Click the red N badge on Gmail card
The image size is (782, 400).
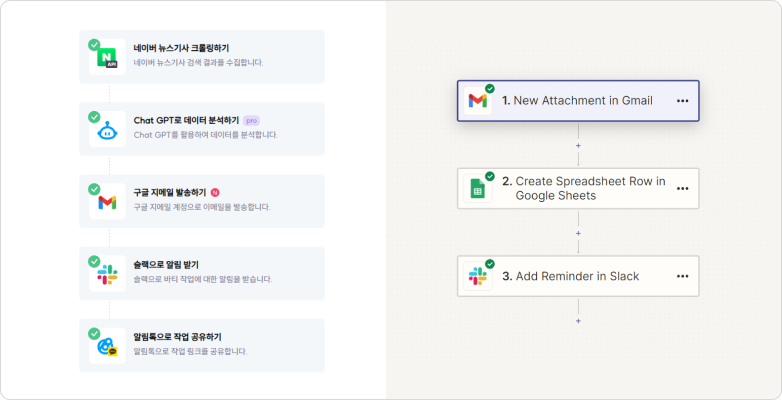click(x=215, y=193)
